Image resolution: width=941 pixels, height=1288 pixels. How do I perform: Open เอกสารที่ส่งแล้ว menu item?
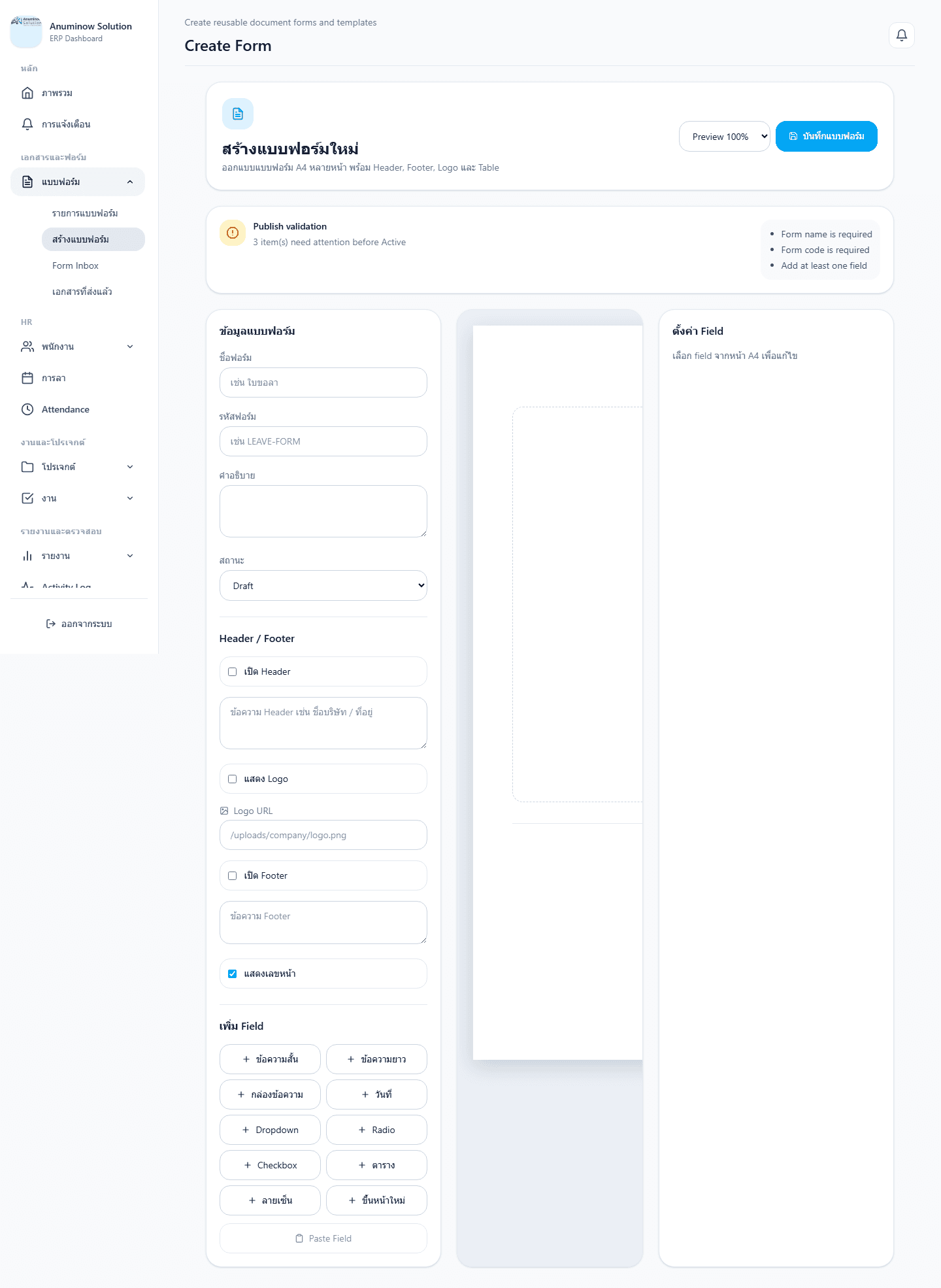coord(93,292)
